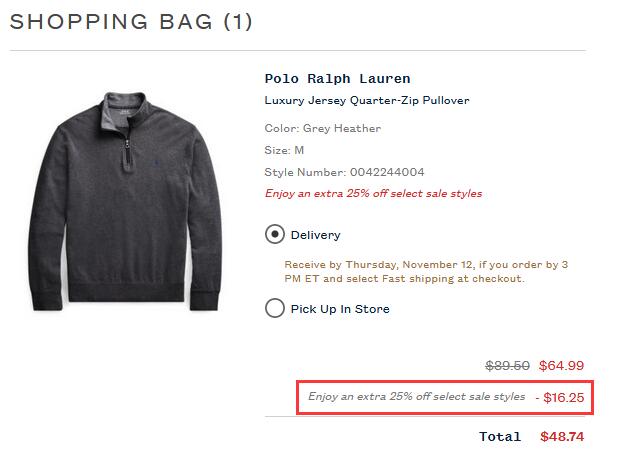Open the grey pullover product image
Screen dimensions: 625x462
[124, 201]
